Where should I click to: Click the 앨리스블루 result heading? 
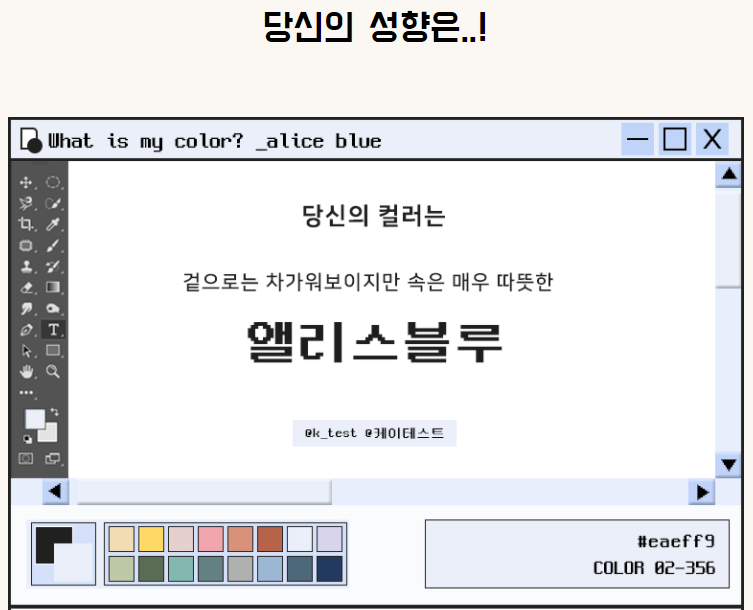tap(375, 342)
